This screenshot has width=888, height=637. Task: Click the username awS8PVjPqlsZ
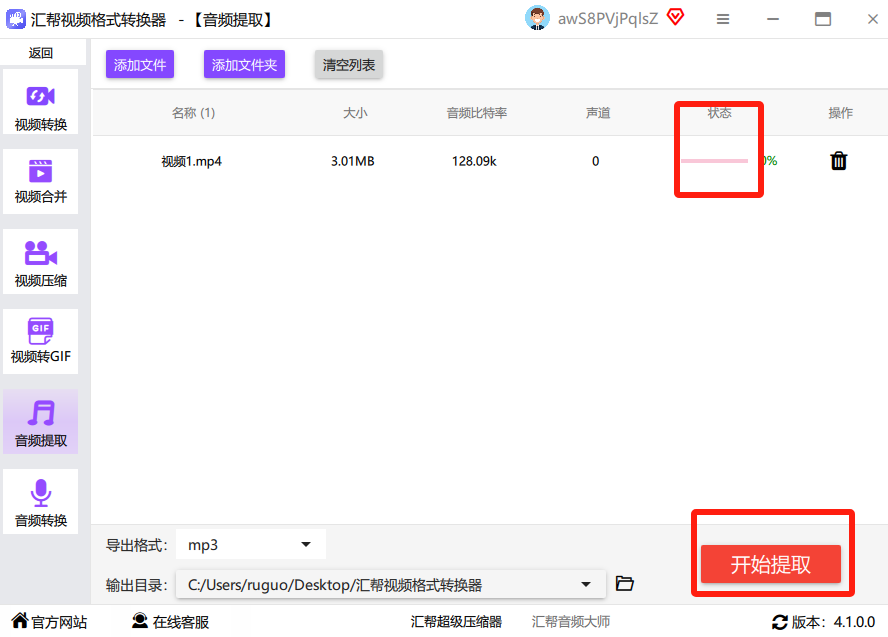point(608,19)
